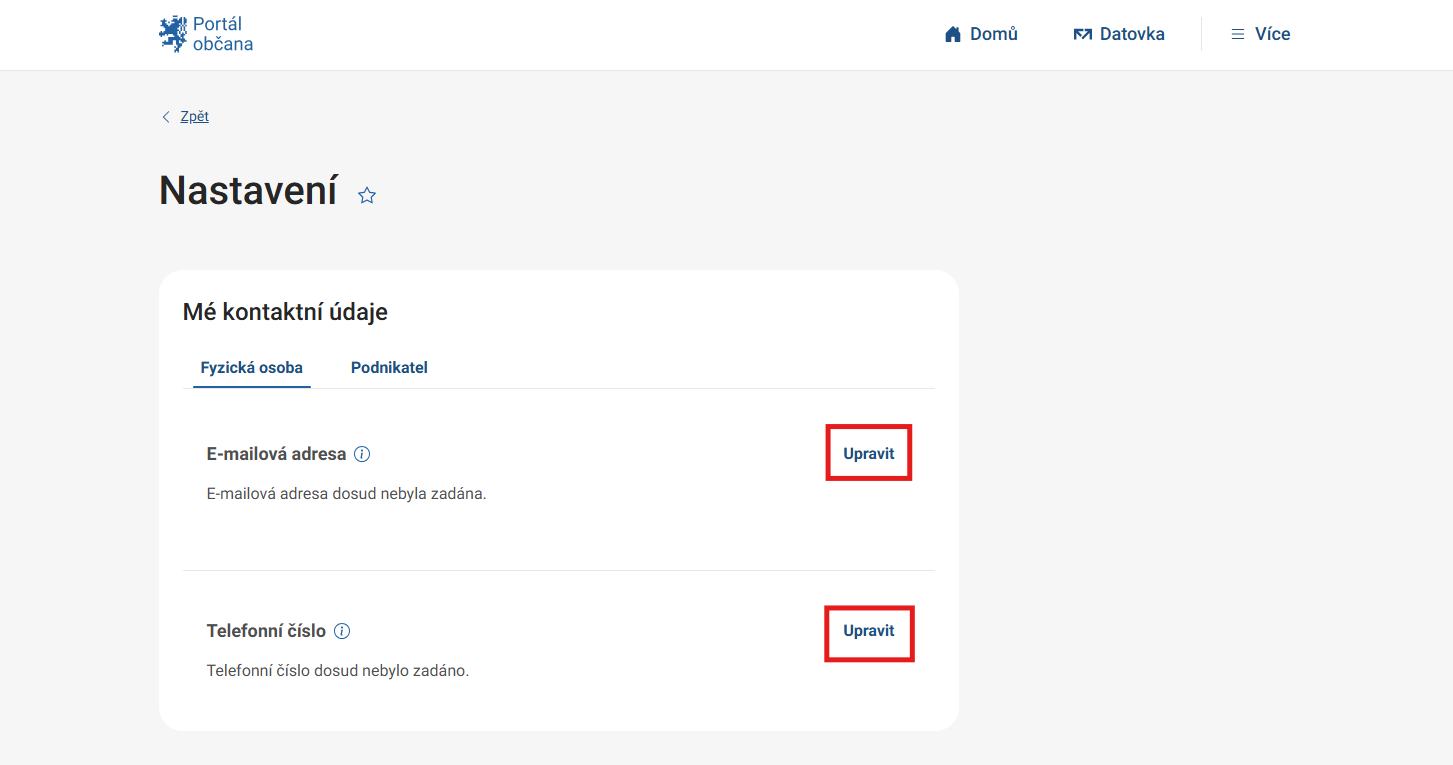Show info for E-mailová adresa
This screenshot has width=1453, height=765.
point(362,454)
